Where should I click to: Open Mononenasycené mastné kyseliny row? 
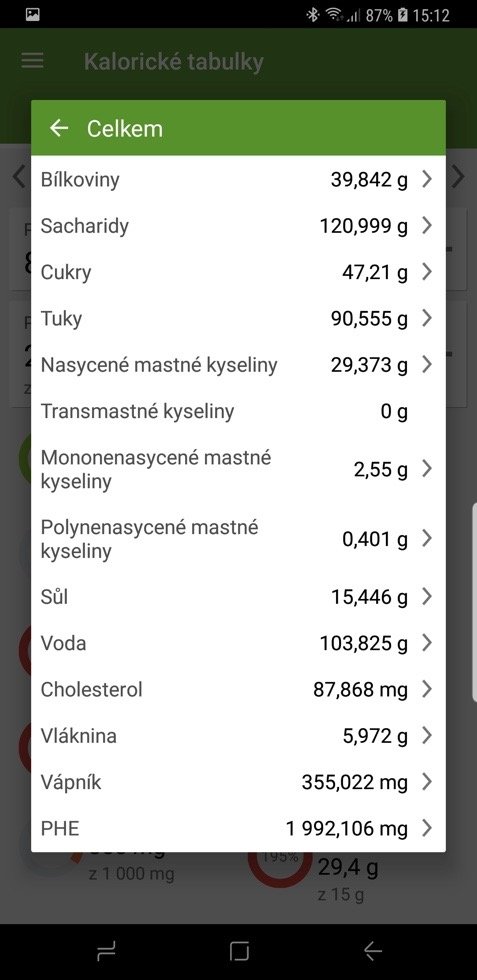(238, 469)
